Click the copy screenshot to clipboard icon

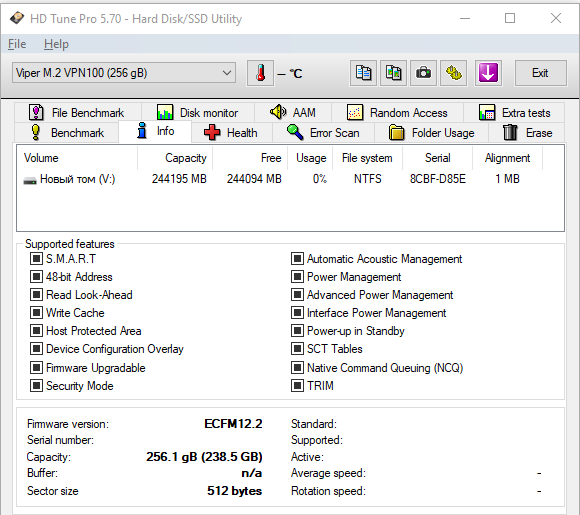point(394,73)
